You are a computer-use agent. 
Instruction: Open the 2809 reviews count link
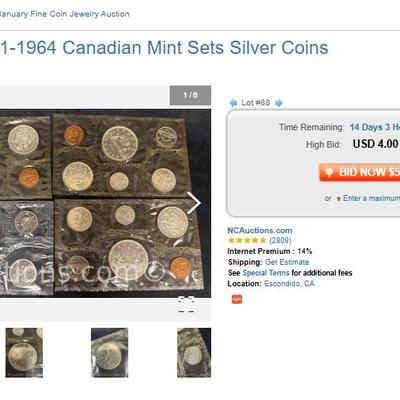point(280,240)
